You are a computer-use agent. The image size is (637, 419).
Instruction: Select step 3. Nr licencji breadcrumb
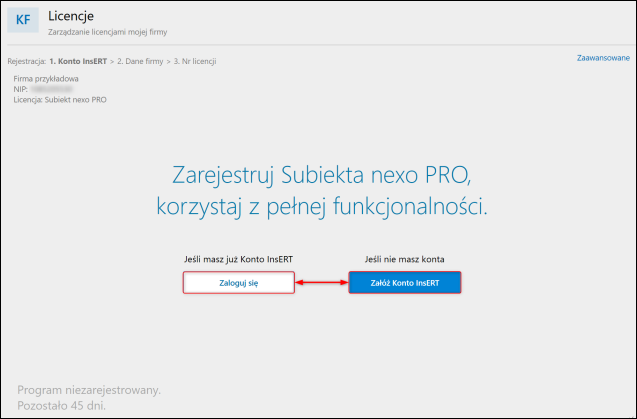click(x=195, y=61)
